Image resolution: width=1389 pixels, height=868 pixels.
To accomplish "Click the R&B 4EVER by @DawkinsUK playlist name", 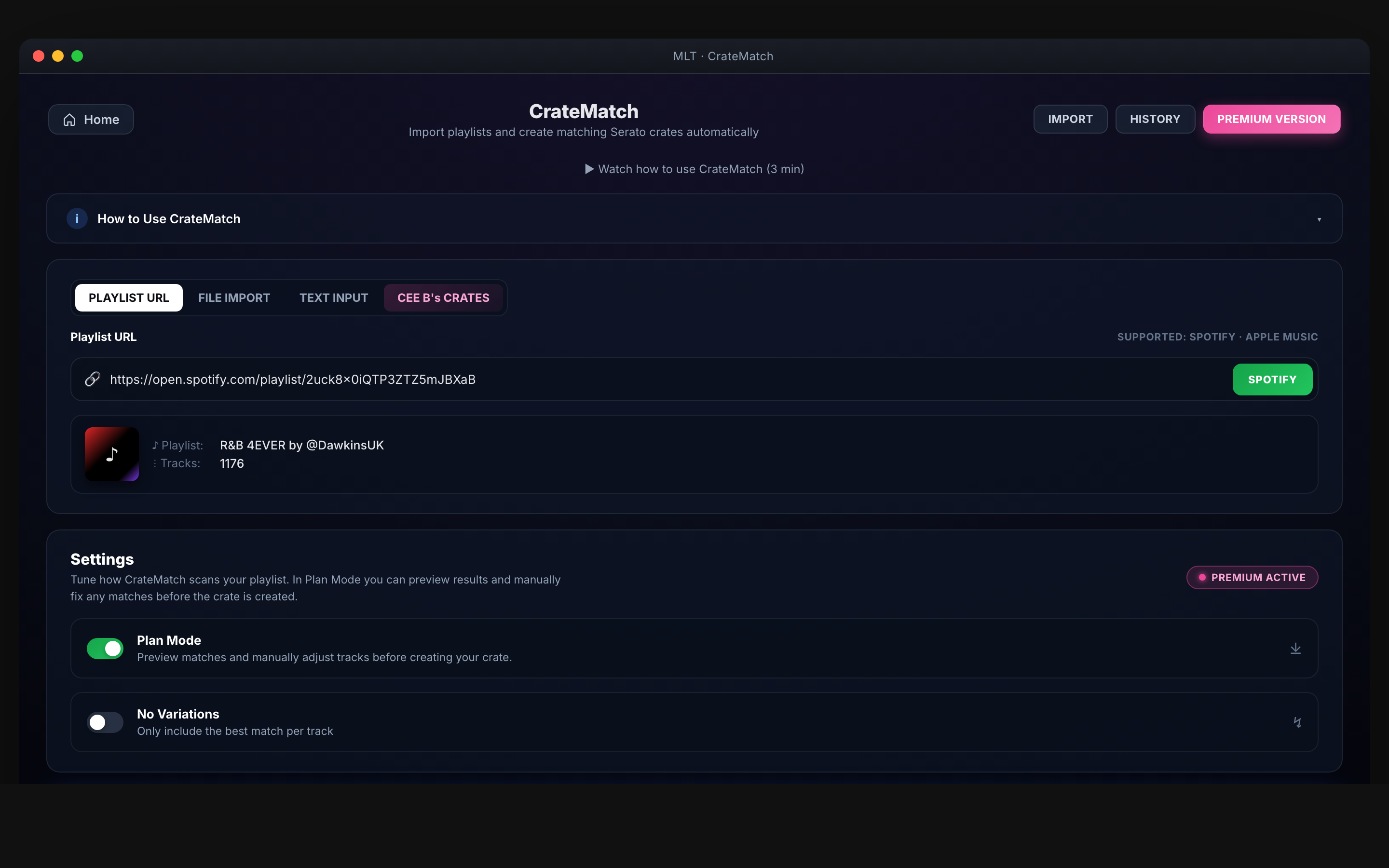I will point(302,445).
